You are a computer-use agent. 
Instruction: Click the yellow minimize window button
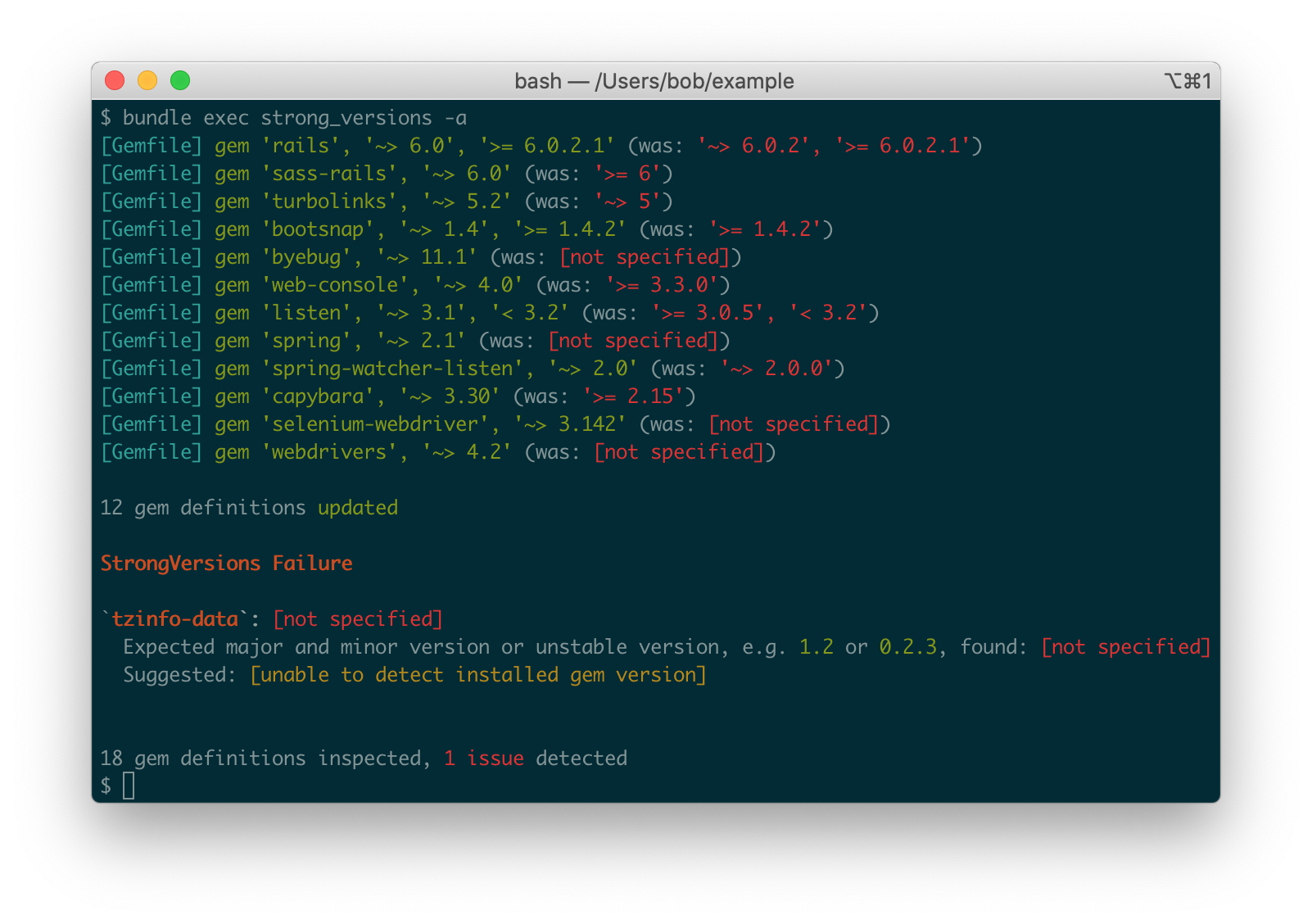click(x=147, y=80)
